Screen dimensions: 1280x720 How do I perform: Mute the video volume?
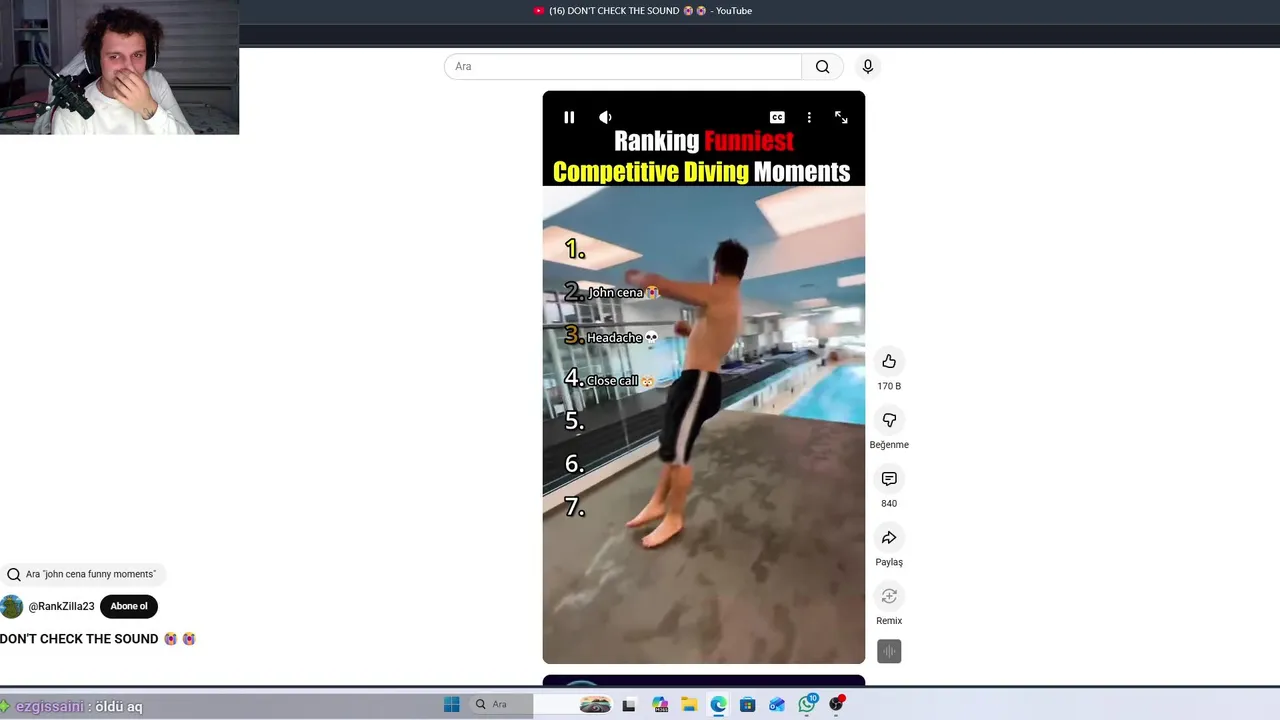[605, 117]
